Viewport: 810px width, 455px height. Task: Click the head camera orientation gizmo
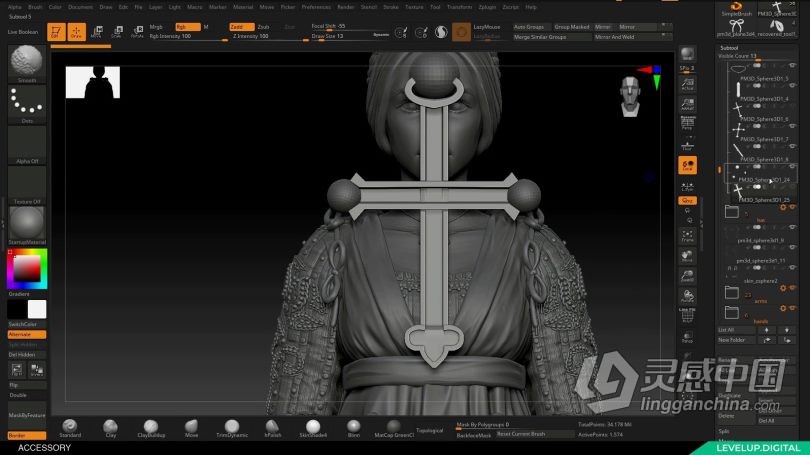click(x=630, y=96)
